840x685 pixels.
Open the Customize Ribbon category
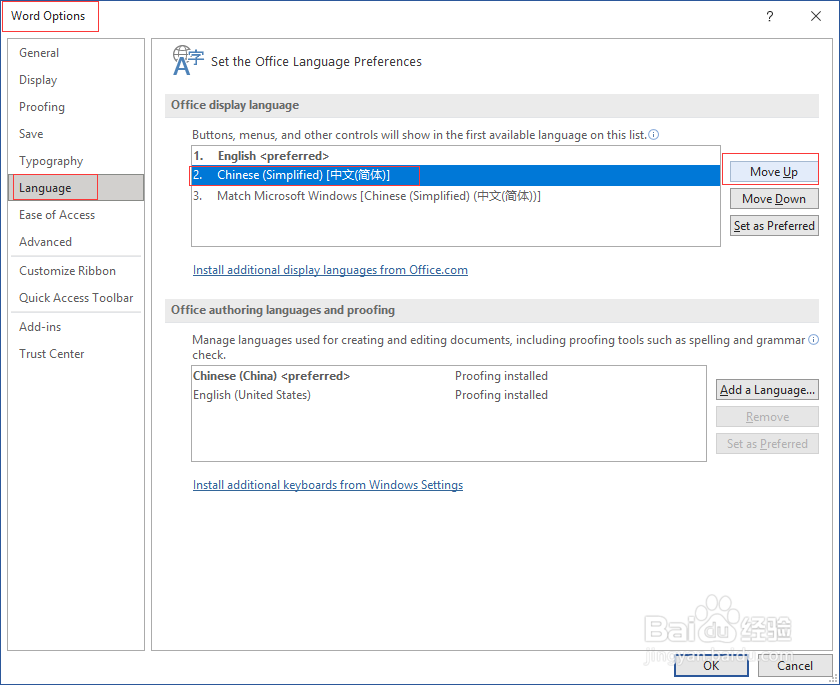click(x=76, y=270)
